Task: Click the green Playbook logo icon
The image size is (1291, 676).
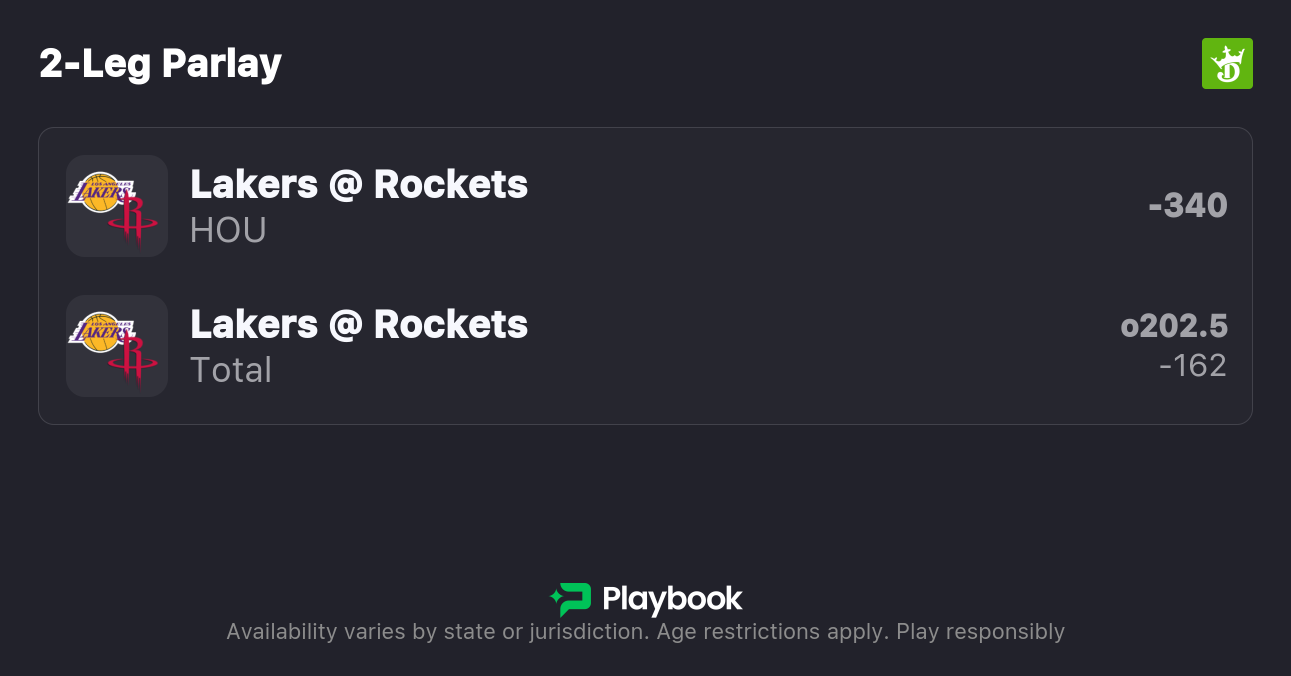Action: coord(571,599)
